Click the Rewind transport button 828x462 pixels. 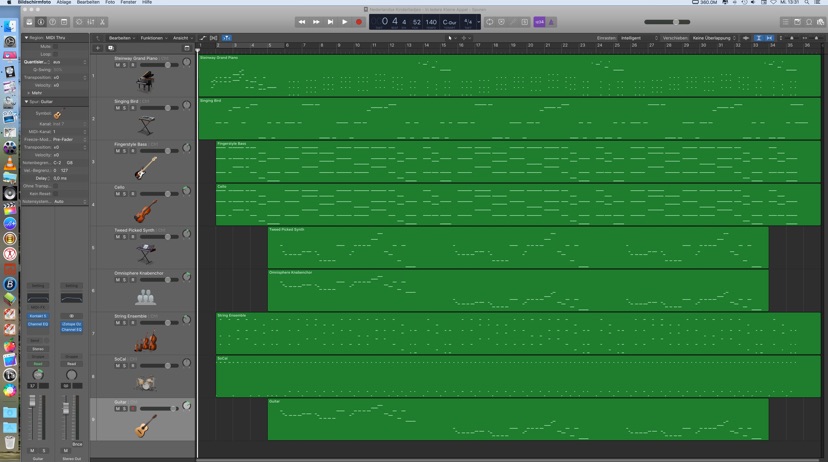[302, 22]
